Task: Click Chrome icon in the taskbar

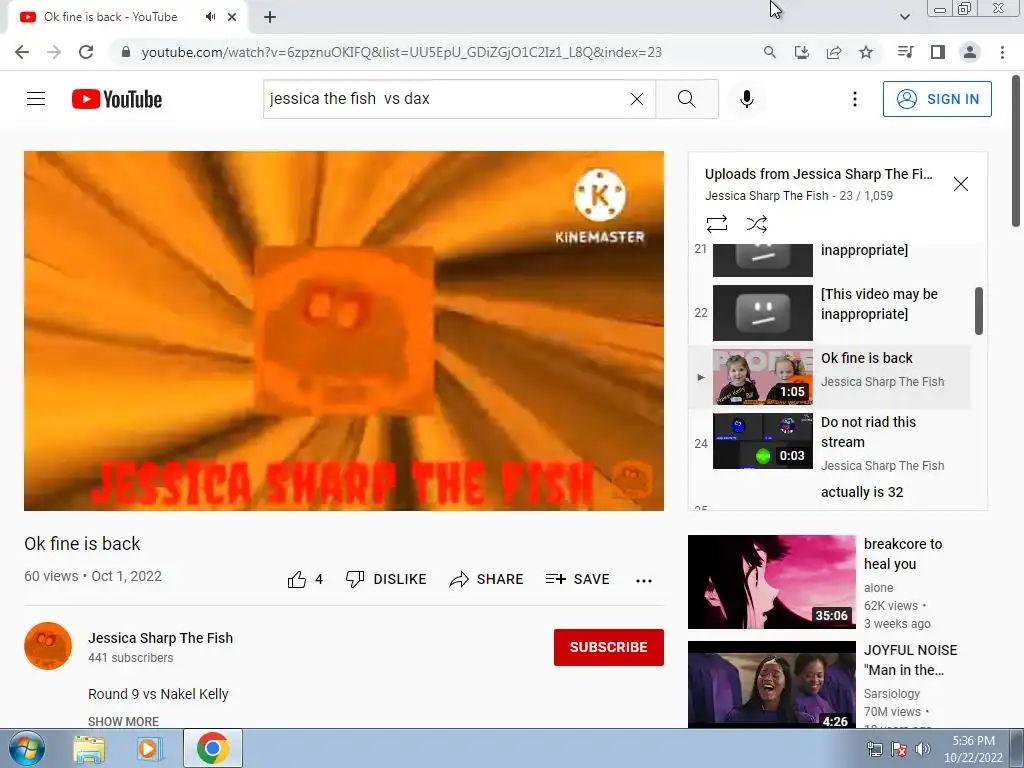Action: click(x=213, y=748)
